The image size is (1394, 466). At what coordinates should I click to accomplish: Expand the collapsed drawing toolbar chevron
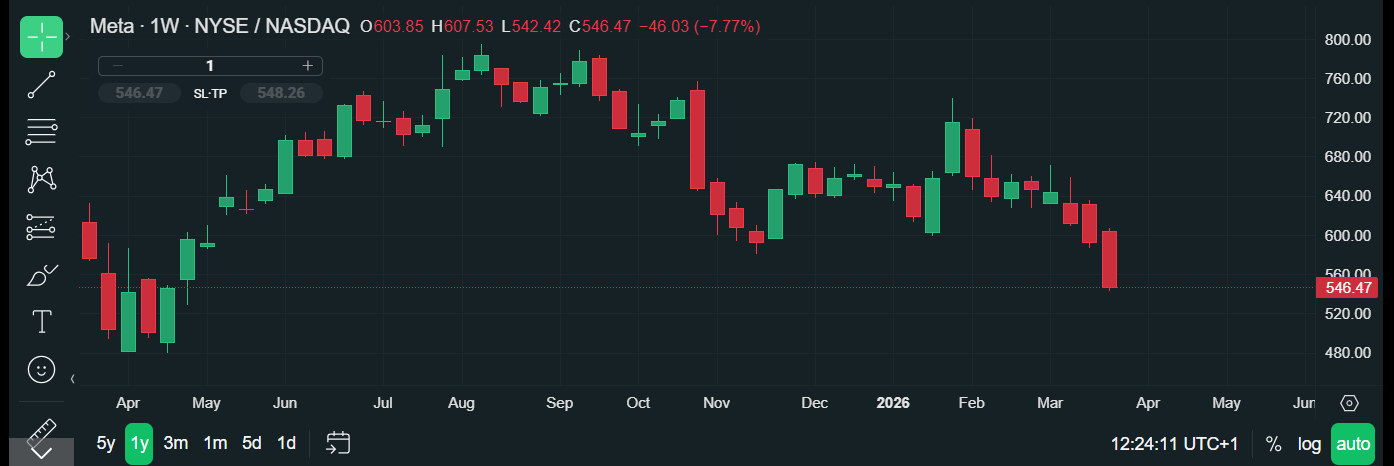pyautogui.click(x=72, y=379)
